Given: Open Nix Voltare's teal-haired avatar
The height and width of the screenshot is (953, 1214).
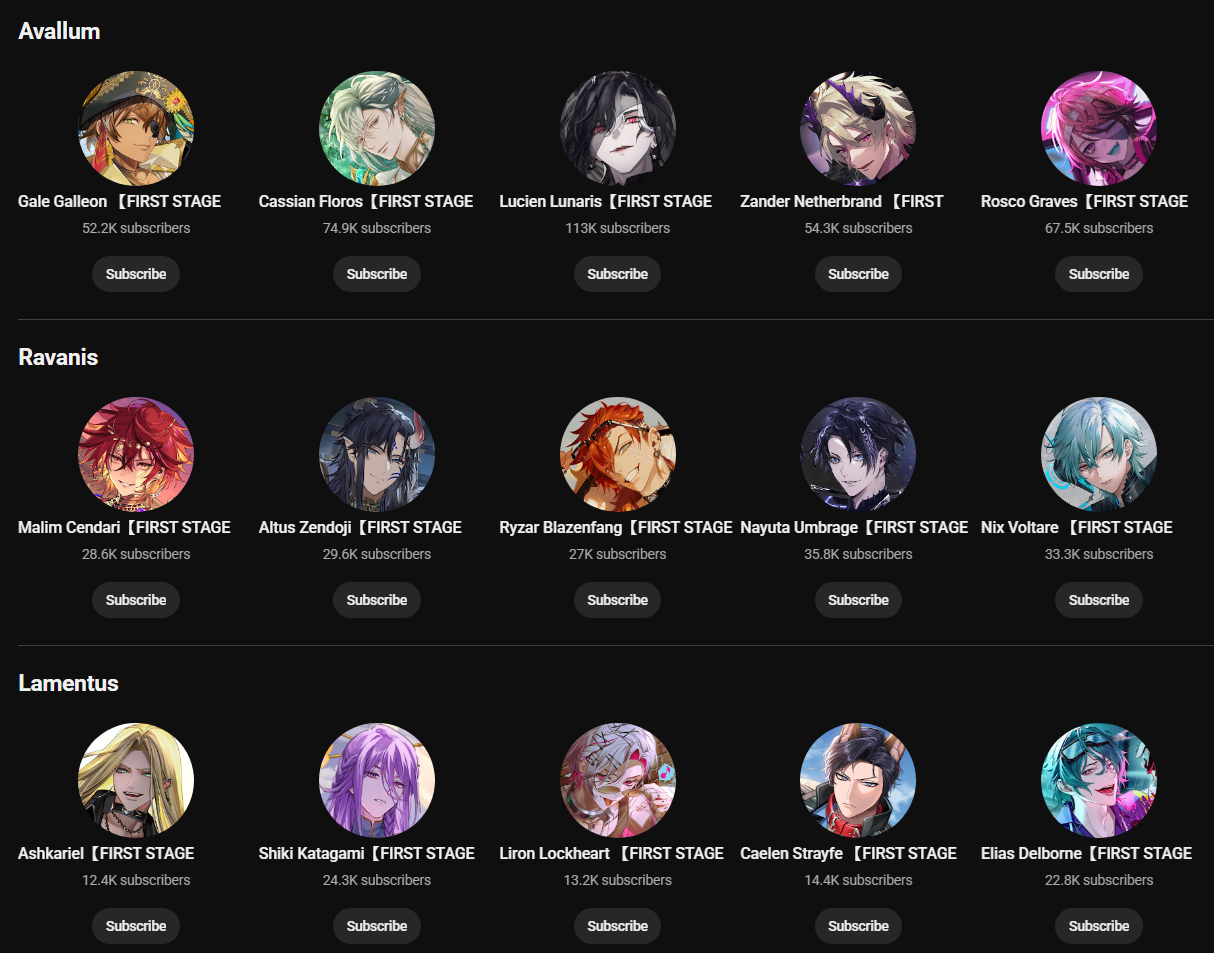Looking at the screenshot, I should click(x=1099, y=454).
